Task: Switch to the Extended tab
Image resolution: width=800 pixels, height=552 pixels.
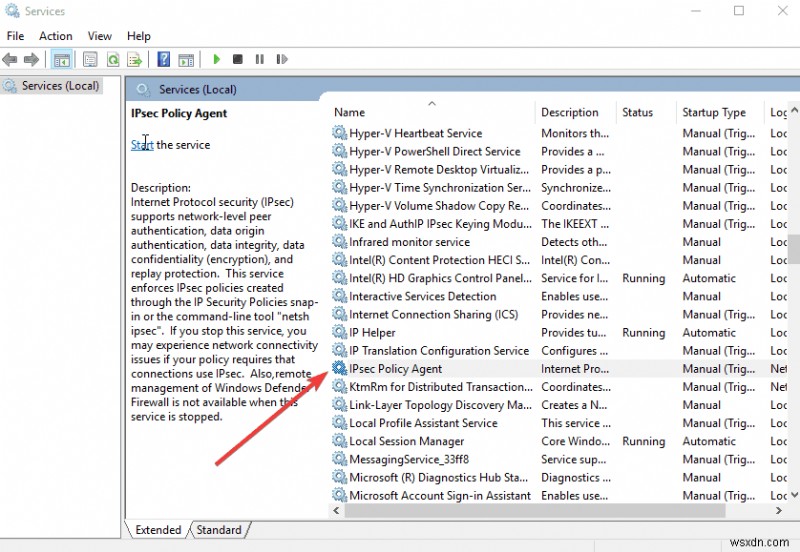Action: pos(158,530)
